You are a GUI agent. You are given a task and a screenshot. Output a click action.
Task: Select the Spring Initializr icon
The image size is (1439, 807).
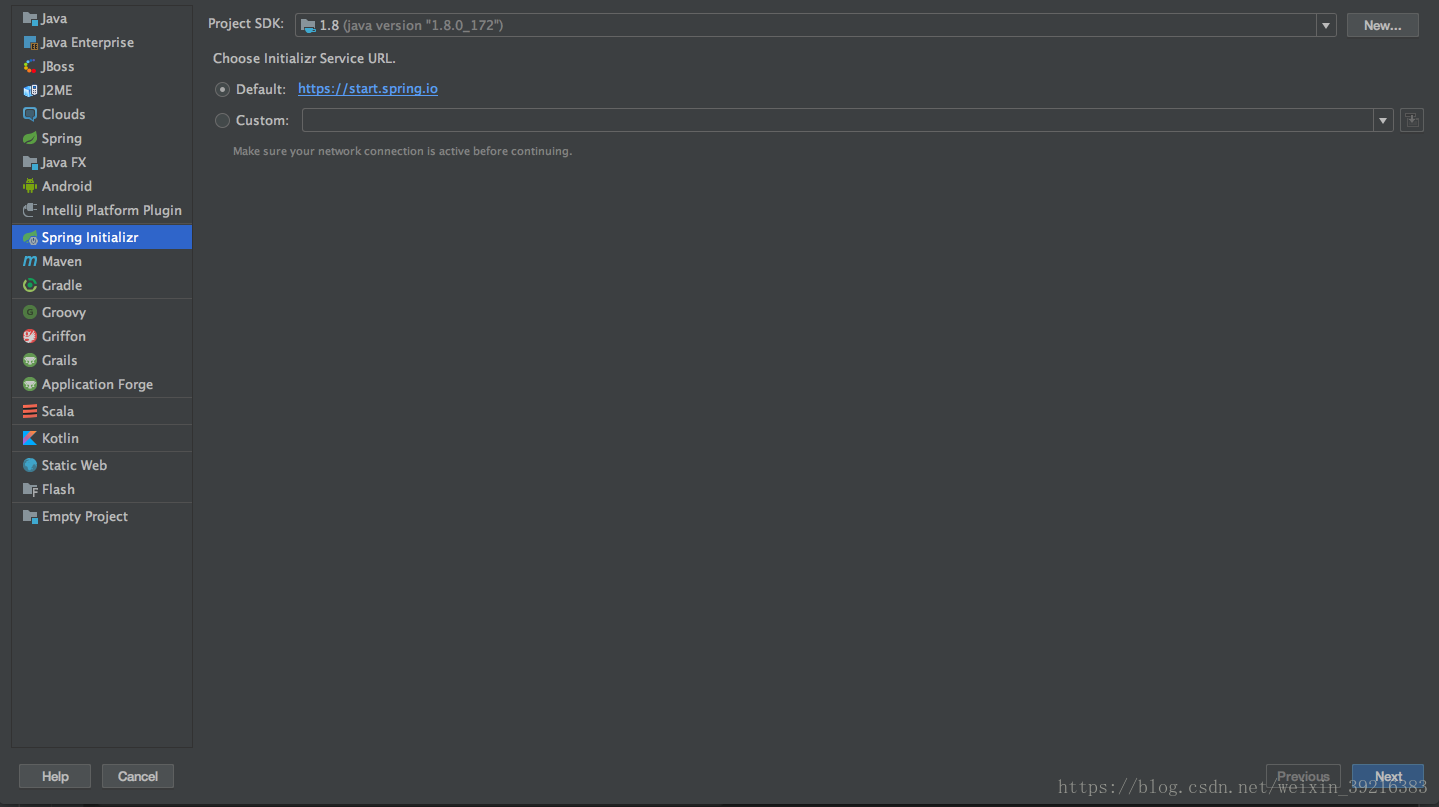click(30, 238)
